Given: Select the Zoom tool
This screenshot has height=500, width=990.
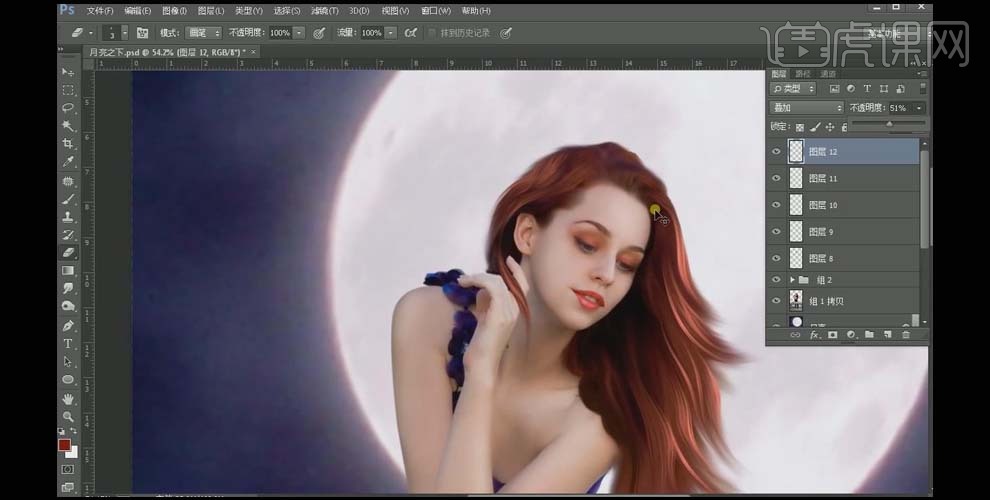Looking at the screenshot, I should (68, 417).
